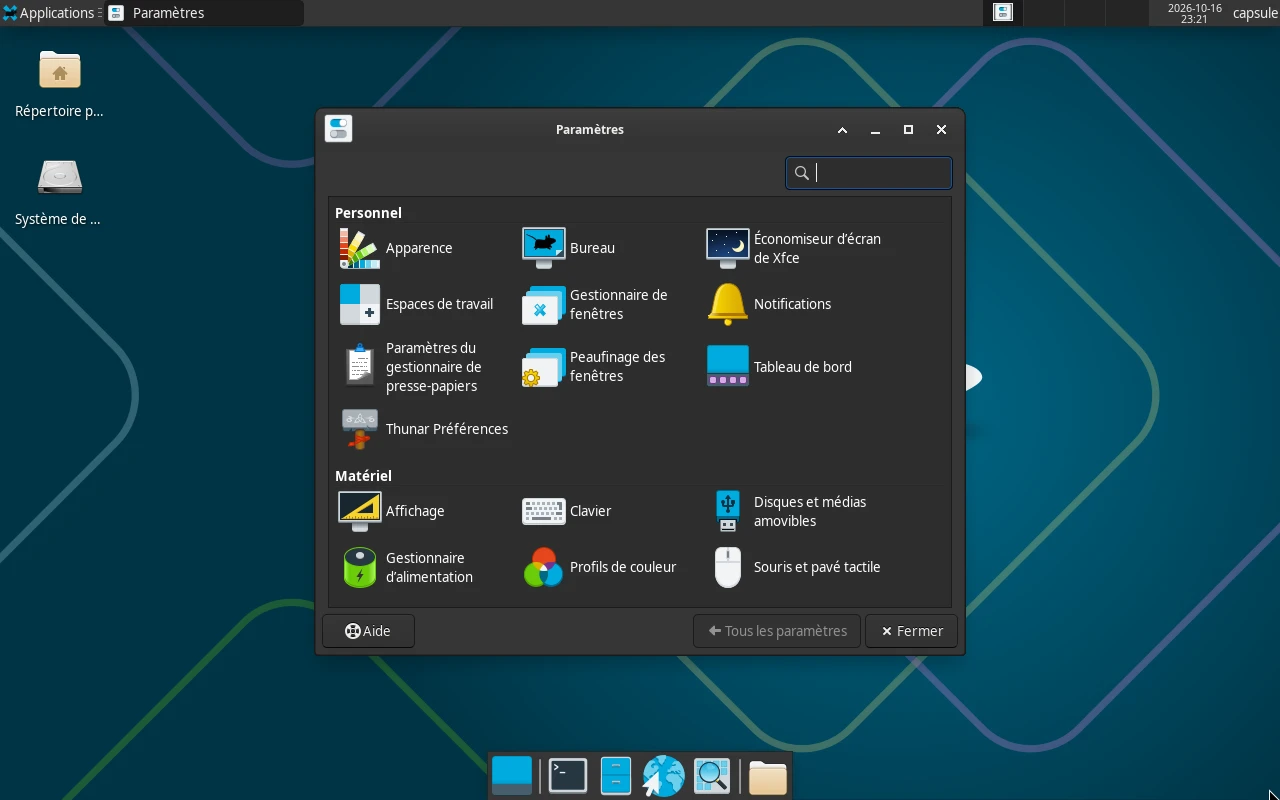Open Gestionnaire de fenêtres icon
Image resolution: width=1280 pixels, height=800 pixels.
pyautogui.click(x=544, y=304)
